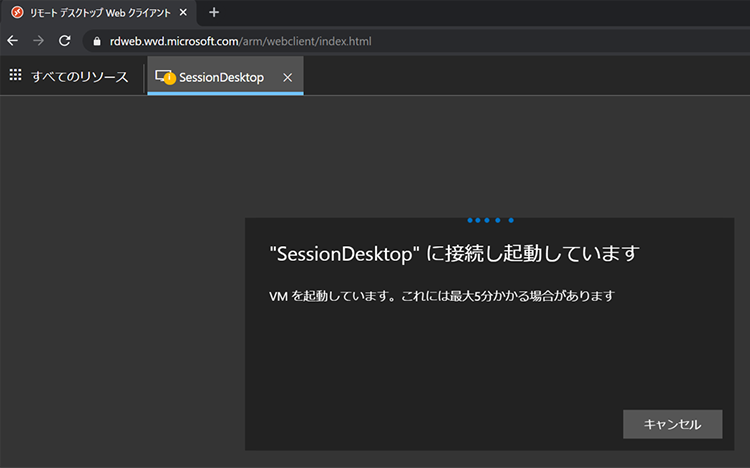View site info via the lock icon

tap(97, 41)
